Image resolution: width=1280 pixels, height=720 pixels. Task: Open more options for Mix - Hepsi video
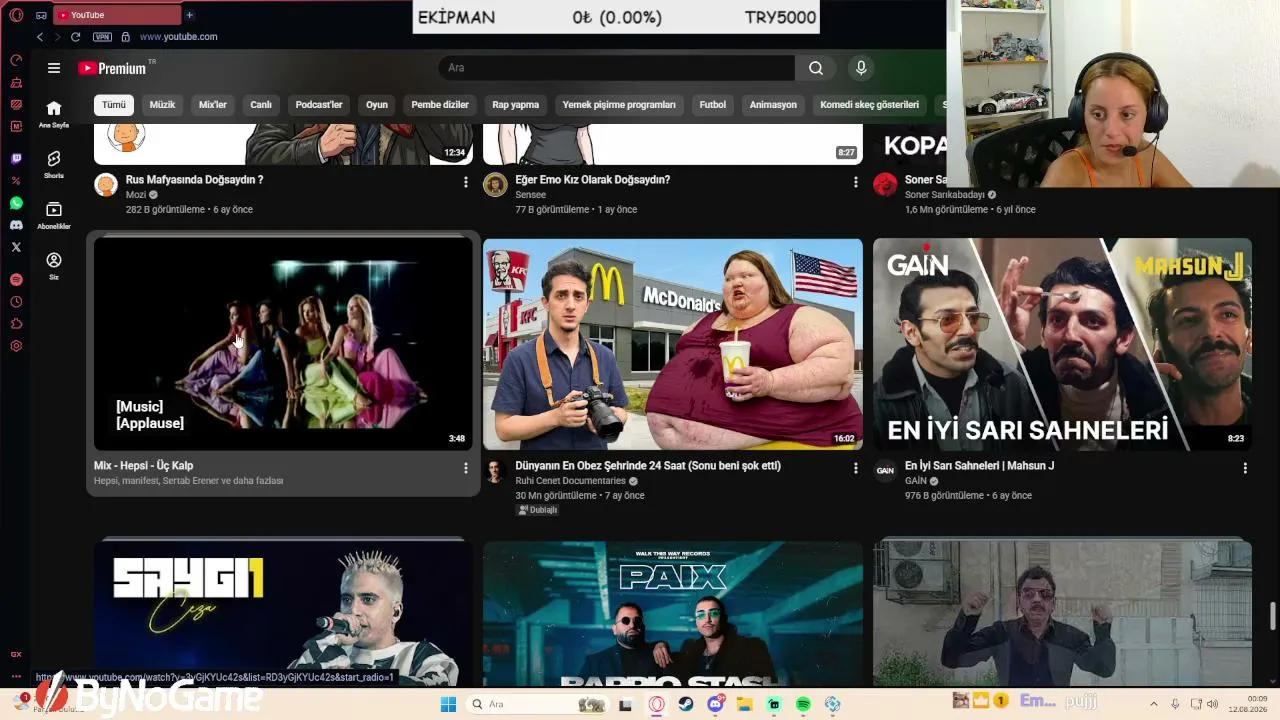465,467
